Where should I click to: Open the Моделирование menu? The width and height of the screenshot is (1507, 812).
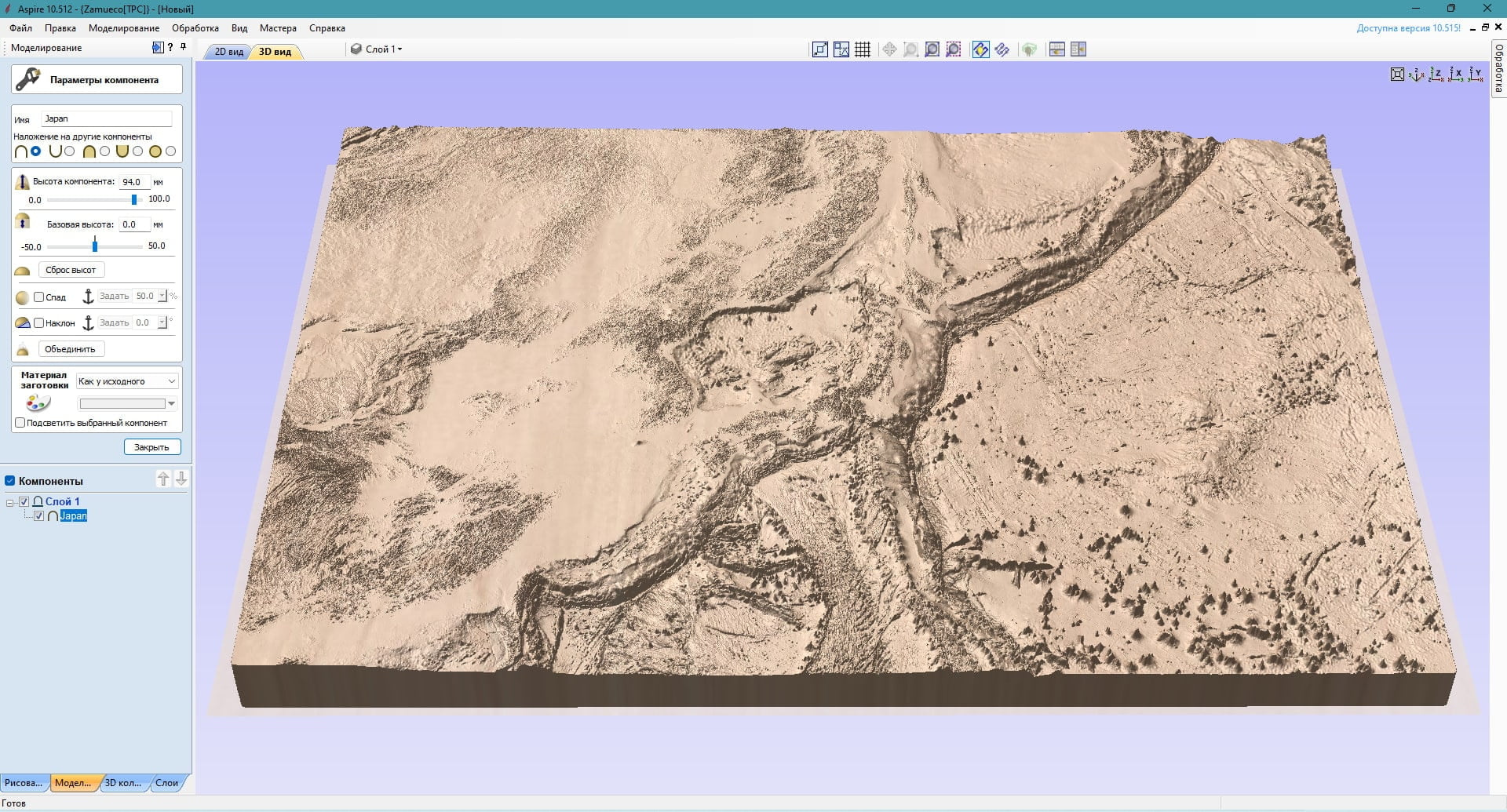click(x=124, y=28)
